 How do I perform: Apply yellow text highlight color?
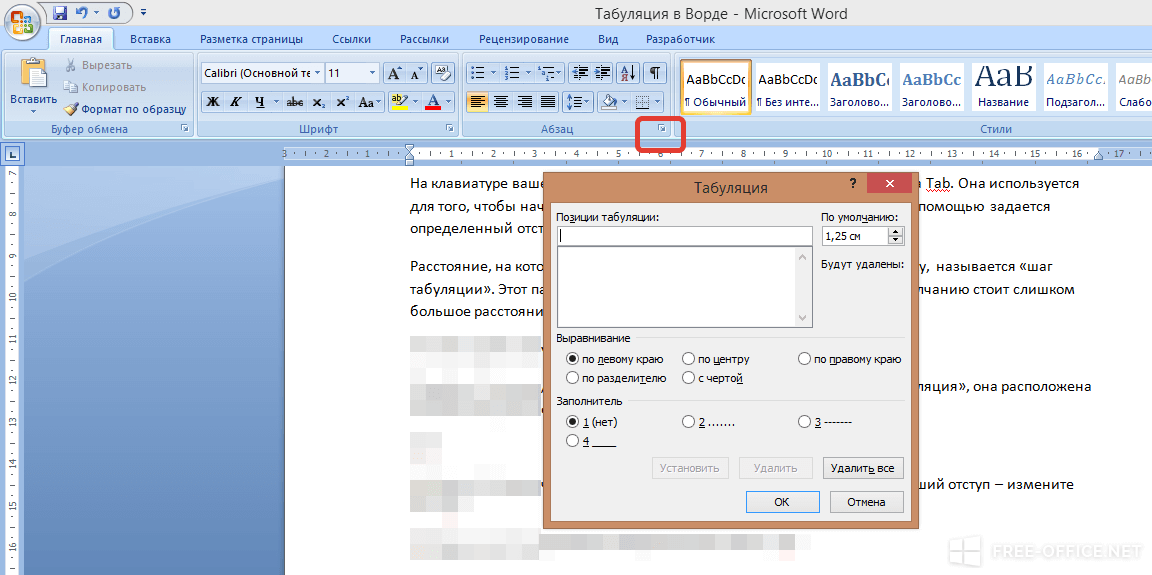click(399, 101)
